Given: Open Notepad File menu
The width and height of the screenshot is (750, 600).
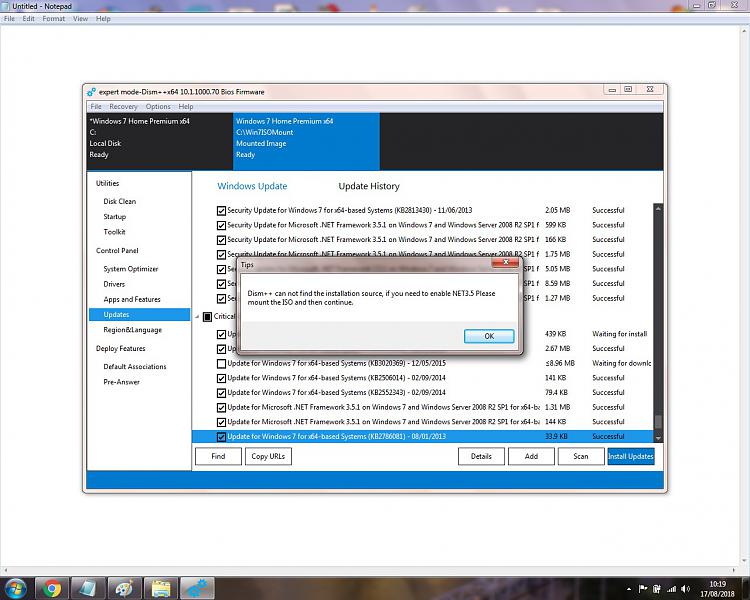Looking at the screenshot, I should click(x=9, y=19).
